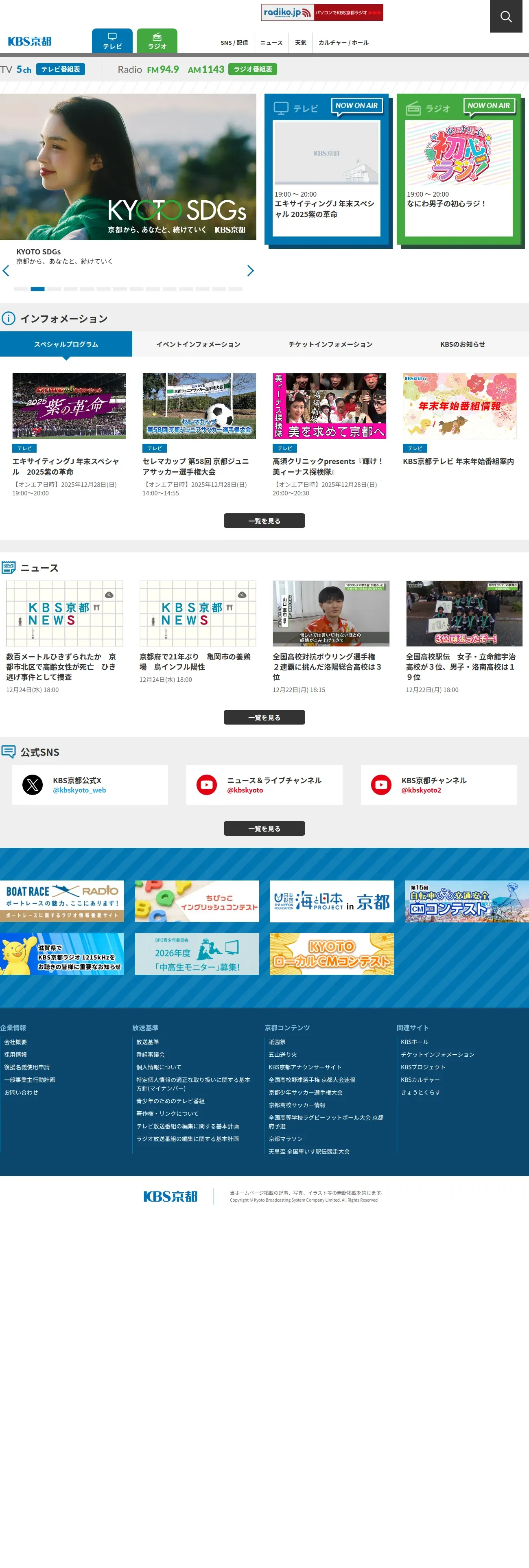Viewport: 529px width, 1568px height.
Task: Open the 自転車交通安全CMコンテスト banner
Action: [x=467, y=901]
